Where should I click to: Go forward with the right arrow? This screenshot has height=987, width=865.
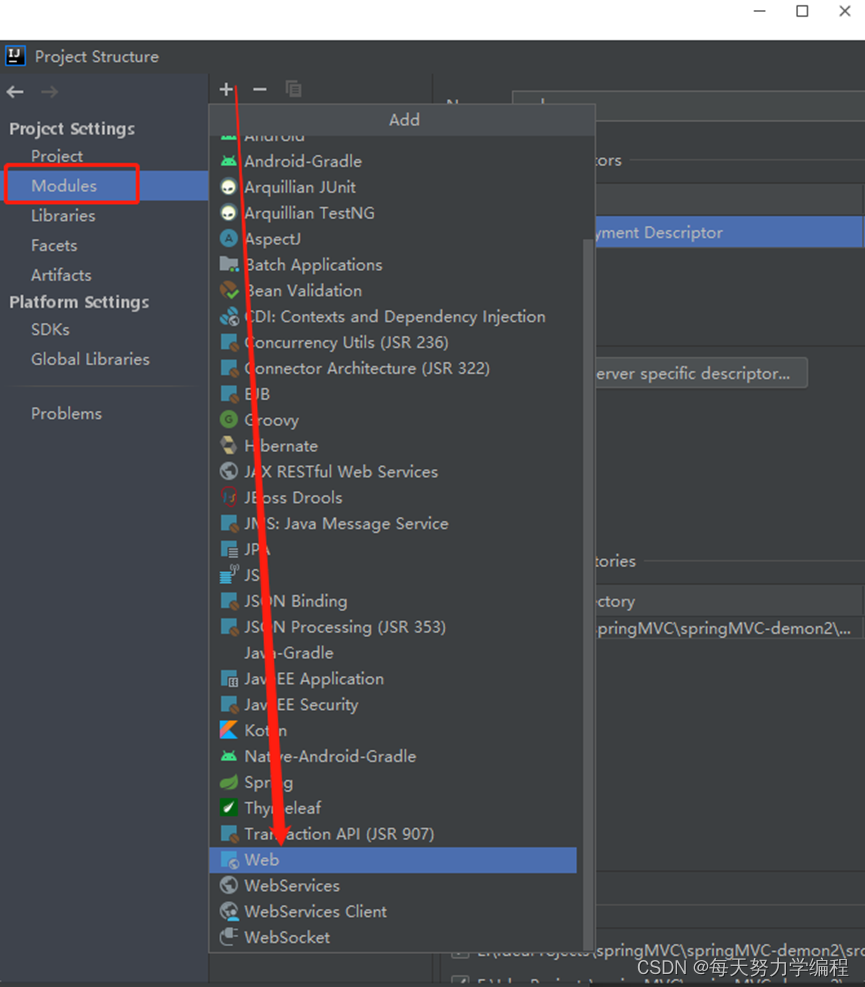tap(49, 92)
